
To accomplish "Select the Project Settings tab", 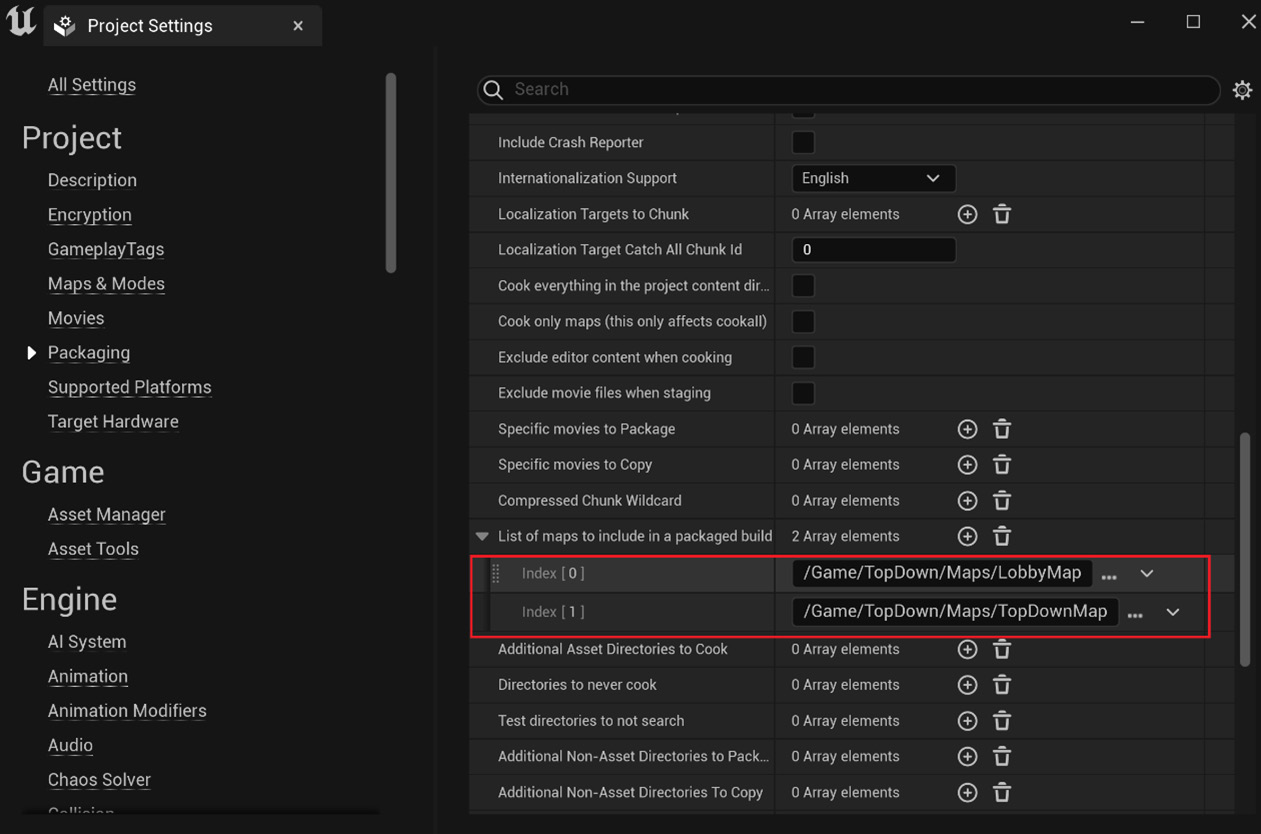I will click(x=182, y=25).
